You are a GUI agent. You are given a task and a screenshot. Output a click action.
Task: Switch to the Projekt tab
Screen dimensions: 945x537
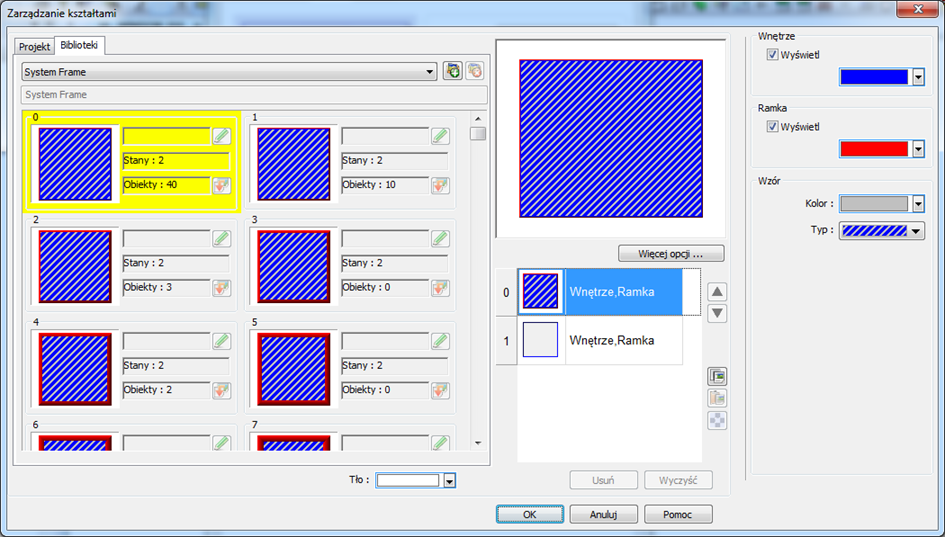pos(34,46)
